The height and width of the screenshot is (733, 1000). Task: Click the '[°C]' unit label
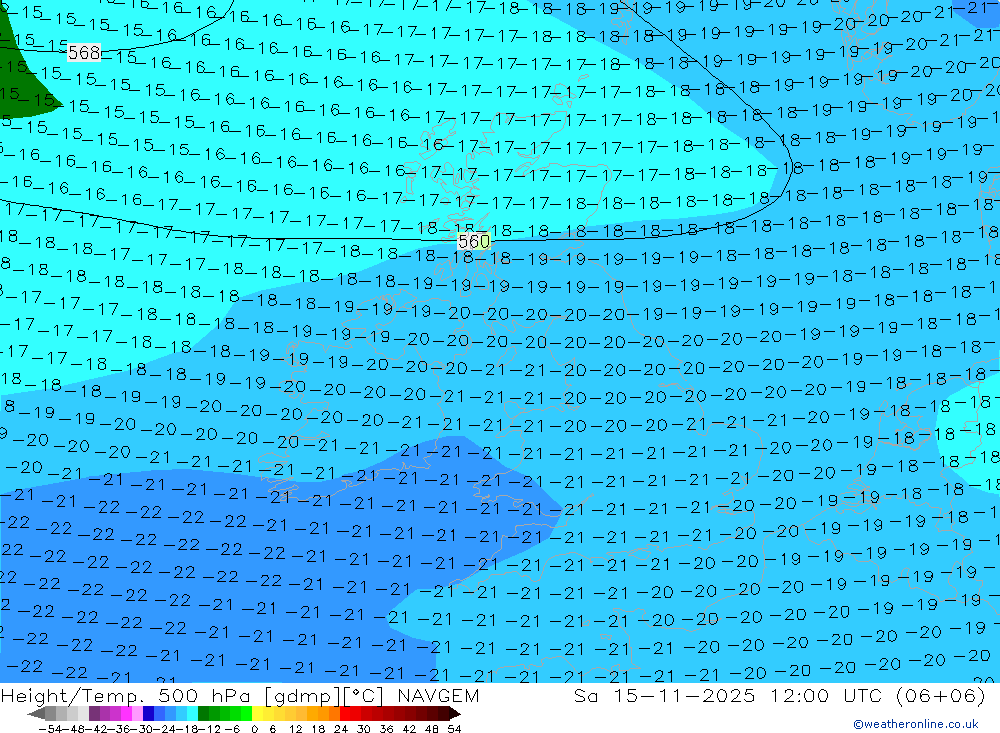point(364,696)
